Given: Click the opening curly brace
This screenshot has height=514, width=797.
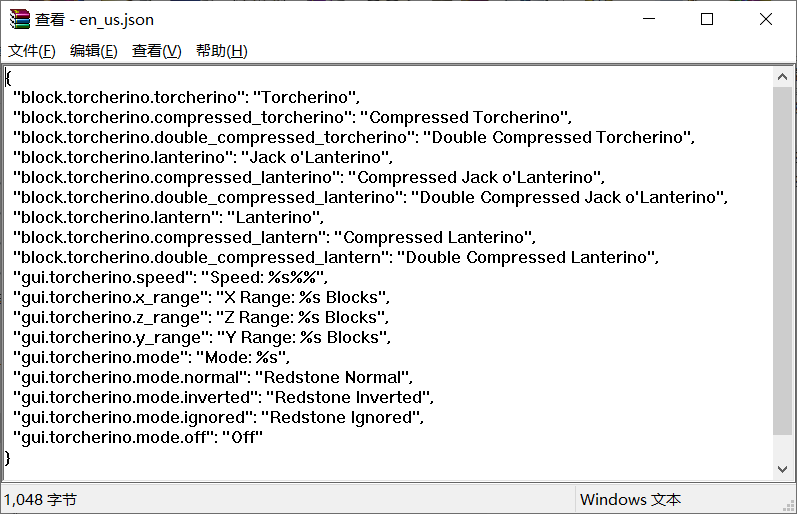Looking at the screenshot, I should (x=8, y=77).
